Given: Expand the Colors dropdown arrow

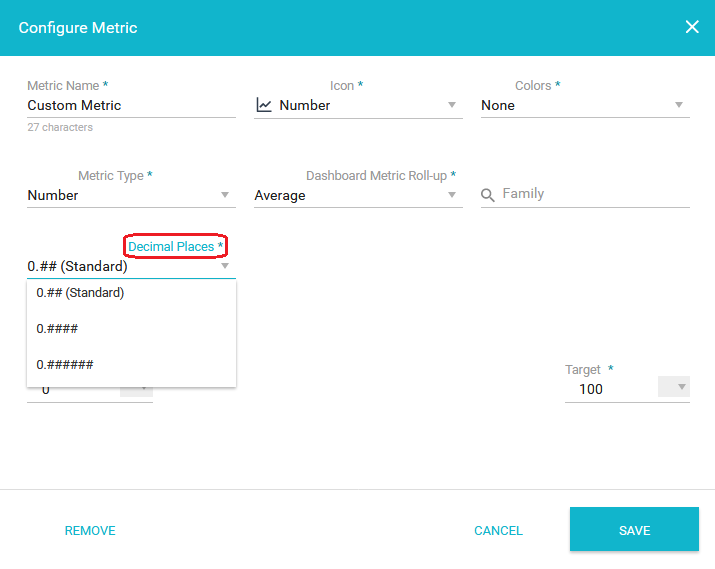Looking at the screenshot, I should click(679, 105).
